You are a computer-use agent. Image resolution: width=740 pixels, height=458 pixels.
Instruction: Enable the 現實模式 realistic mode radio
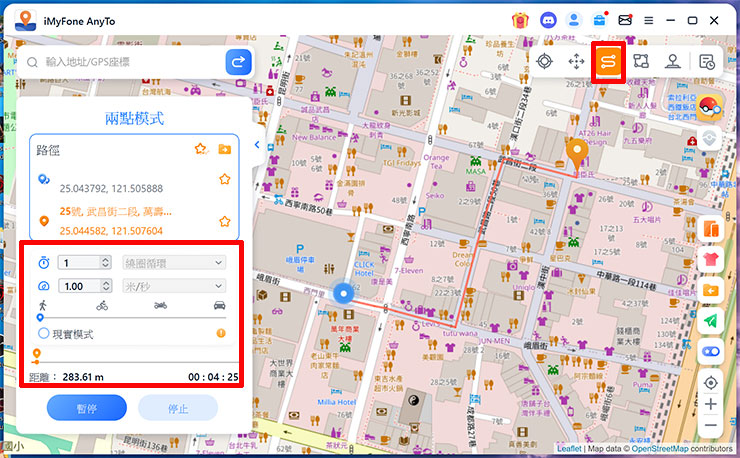point(43,333)
